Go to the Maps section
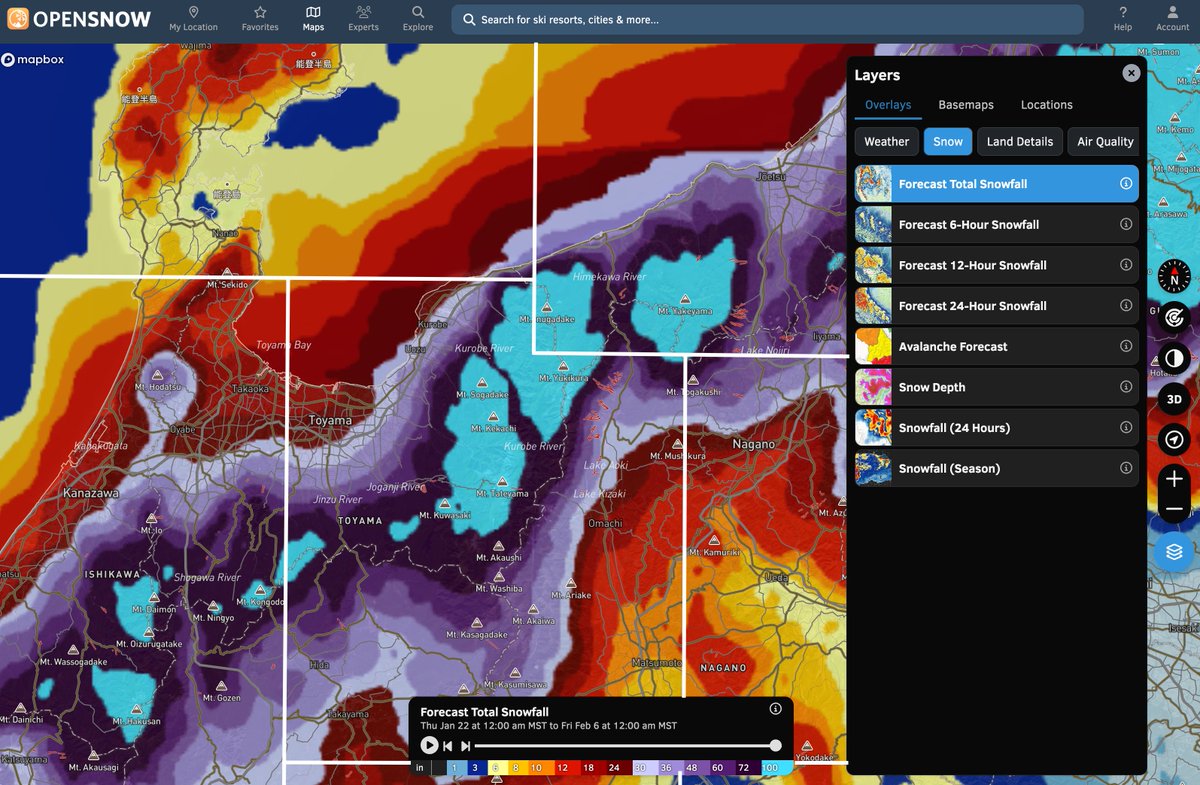 313,19
